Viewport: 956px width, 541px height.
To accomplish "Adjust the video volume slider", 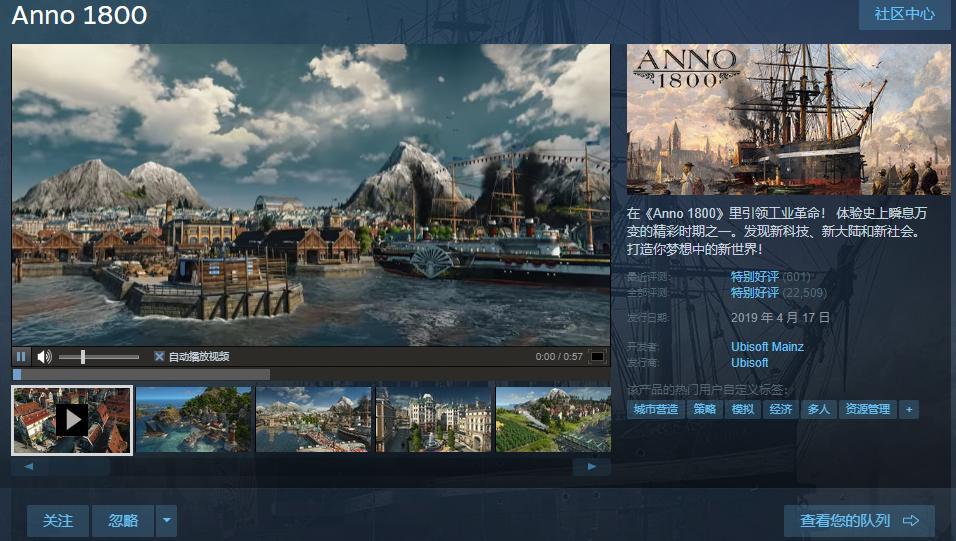I will tap(99, 357).
